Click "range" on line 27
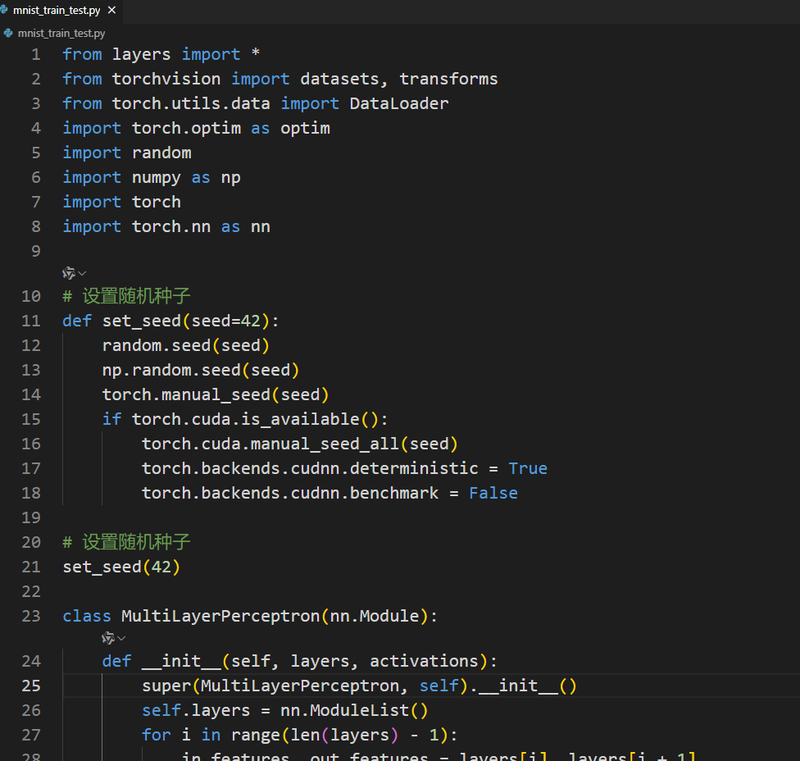The width and height of the screenshot is (800, 761). 256,735
